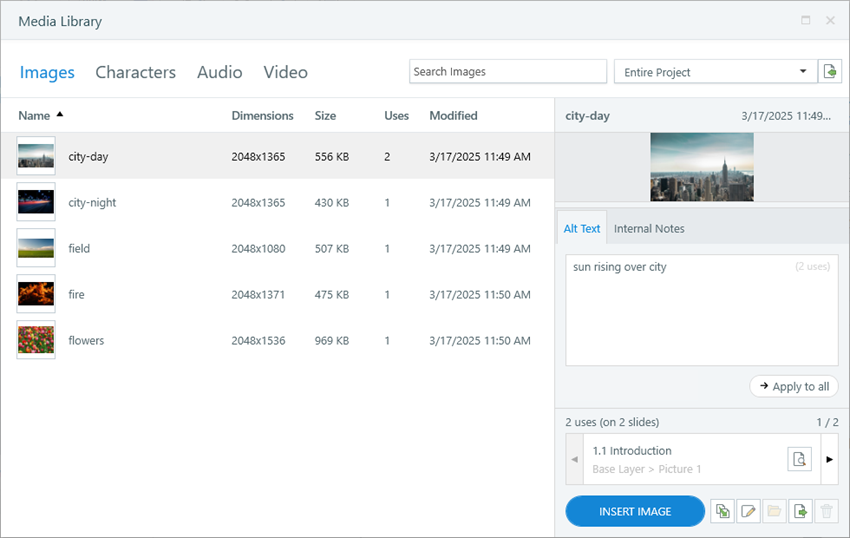Open the Entire Project dropdown
Image resolution: width=850 pixels, height=538 pixels.
714,72
